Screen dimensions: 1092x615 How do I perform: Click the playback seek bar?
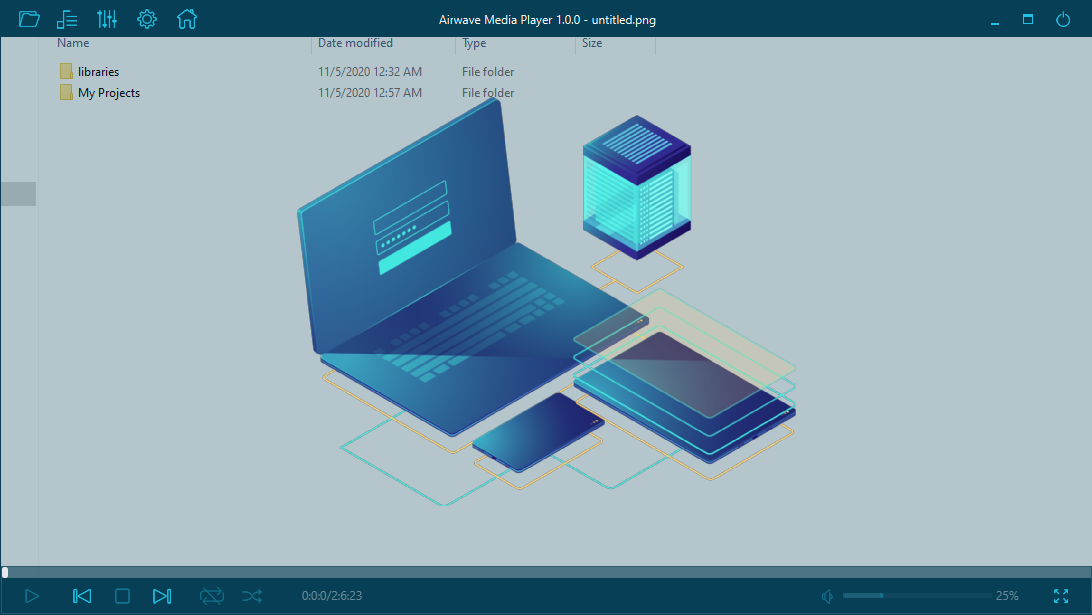point(546,573)
